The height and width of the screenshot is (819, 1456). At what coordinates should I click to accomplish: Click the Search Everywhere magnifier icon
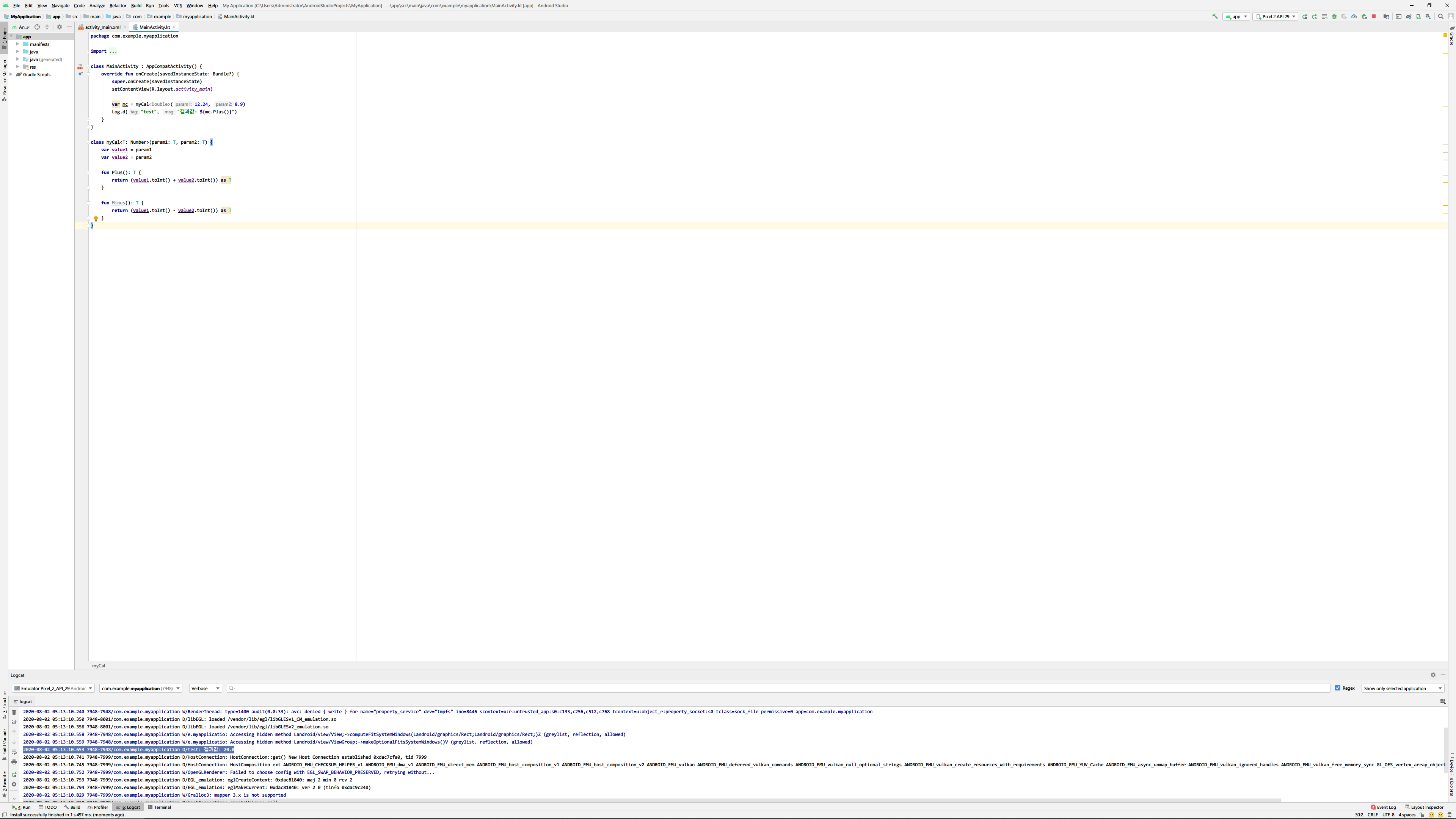pos(1440,16)
